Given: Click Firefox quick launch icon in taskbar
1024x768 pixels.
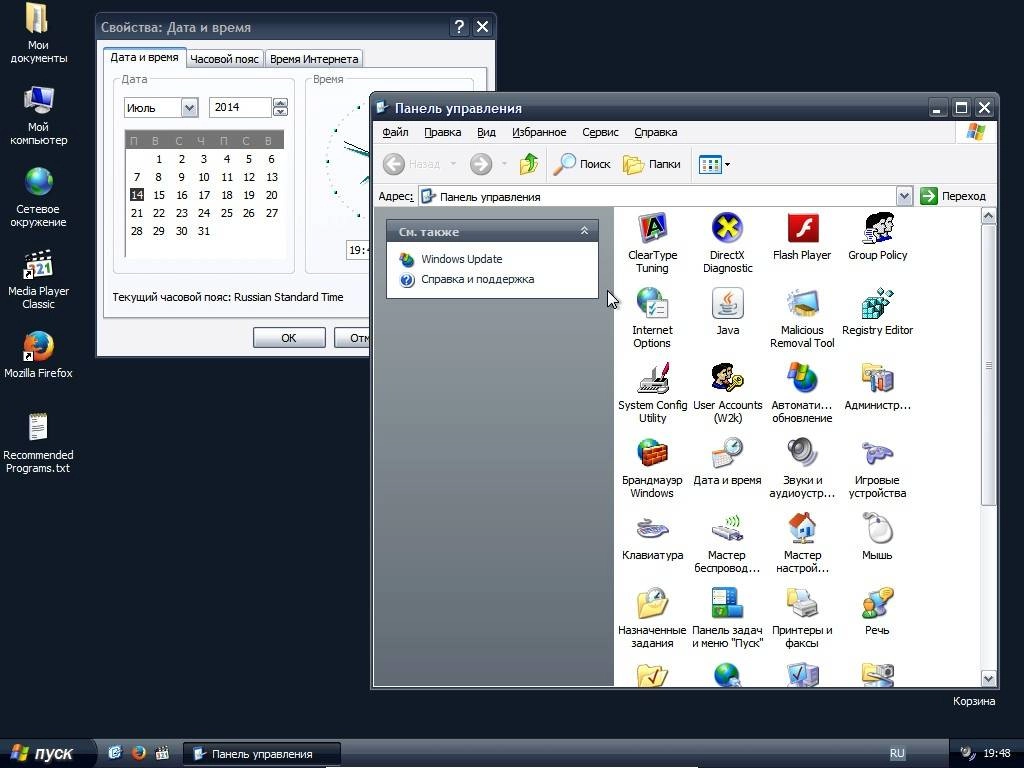Looking at the screenshot, I should click(138, 752).
